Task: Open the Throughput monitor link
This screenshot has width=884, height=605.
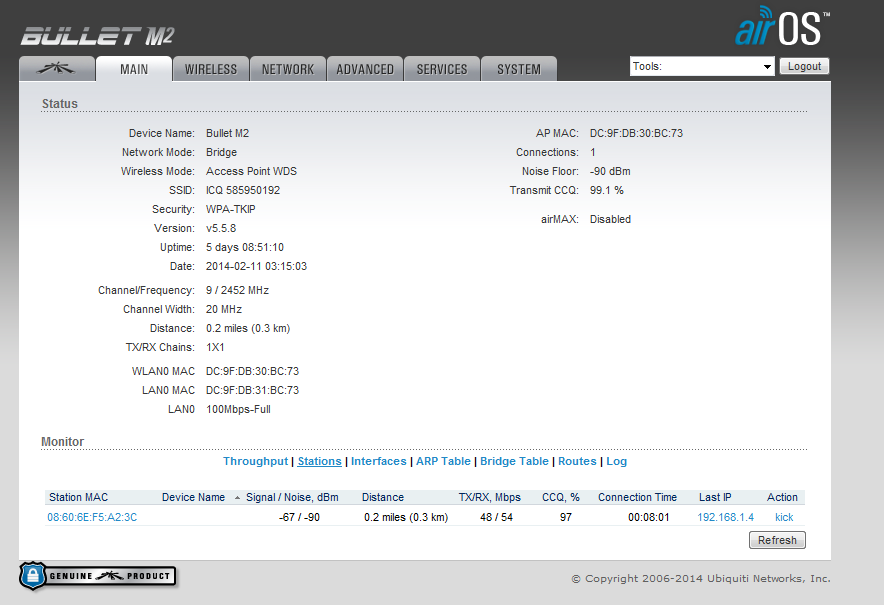Action: coord(255,461)
